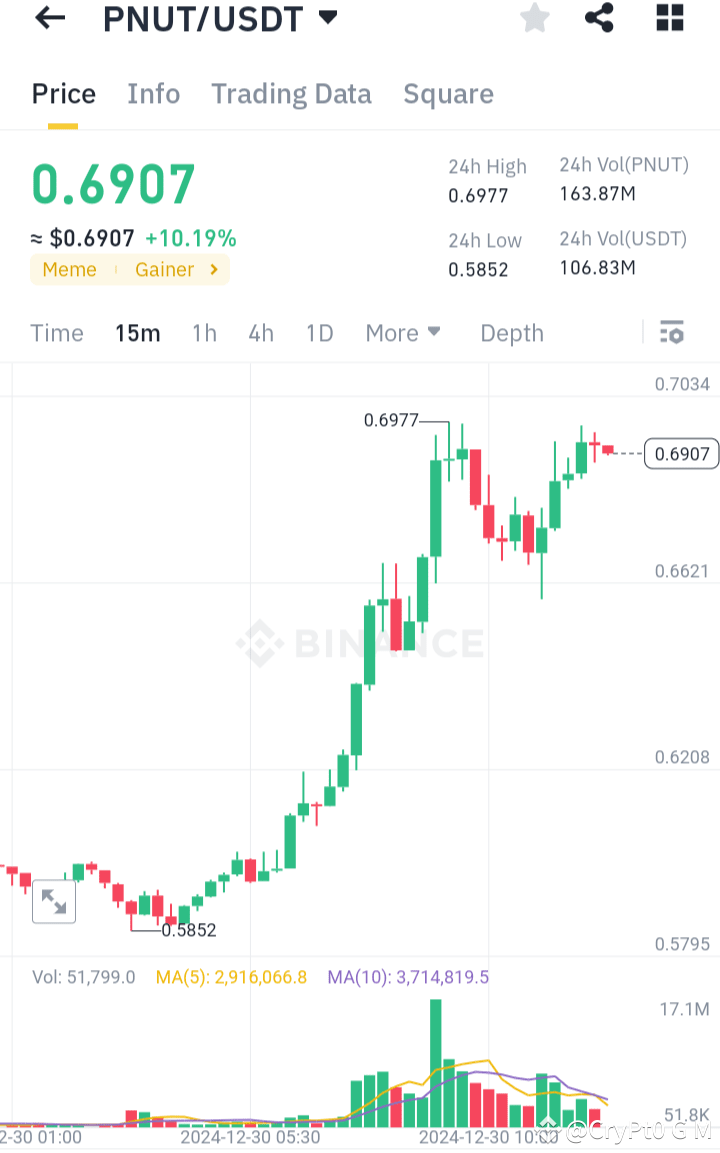
Task: Open the trading products grid menu
Action: pyautogui.click(x=669, y=18)
